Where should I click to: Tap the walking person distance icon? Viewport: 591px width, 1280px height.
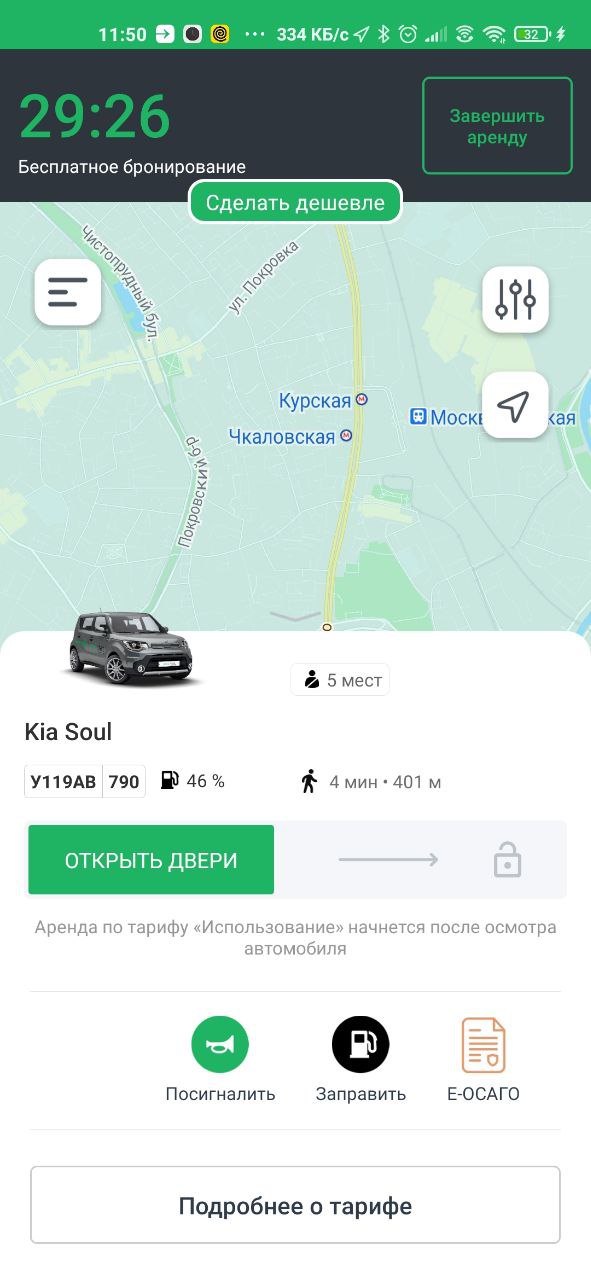[309, 781]
